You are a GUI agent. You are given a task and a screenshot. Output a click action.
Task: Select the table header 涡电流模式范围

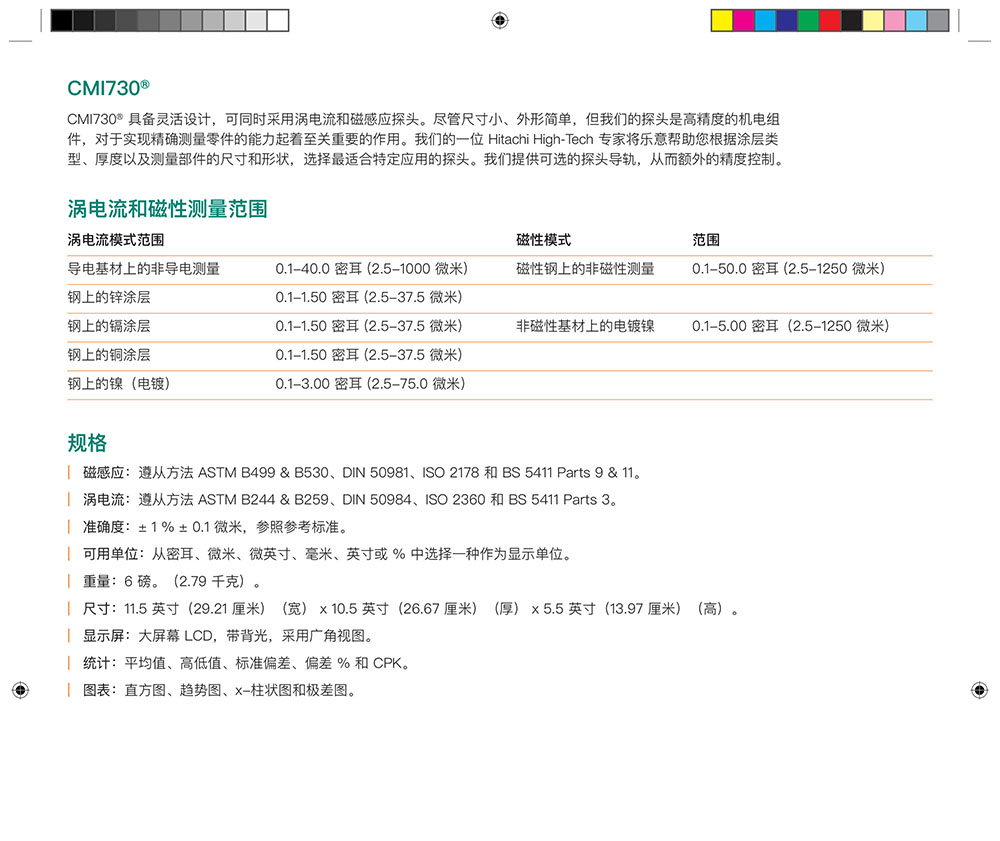115,240
